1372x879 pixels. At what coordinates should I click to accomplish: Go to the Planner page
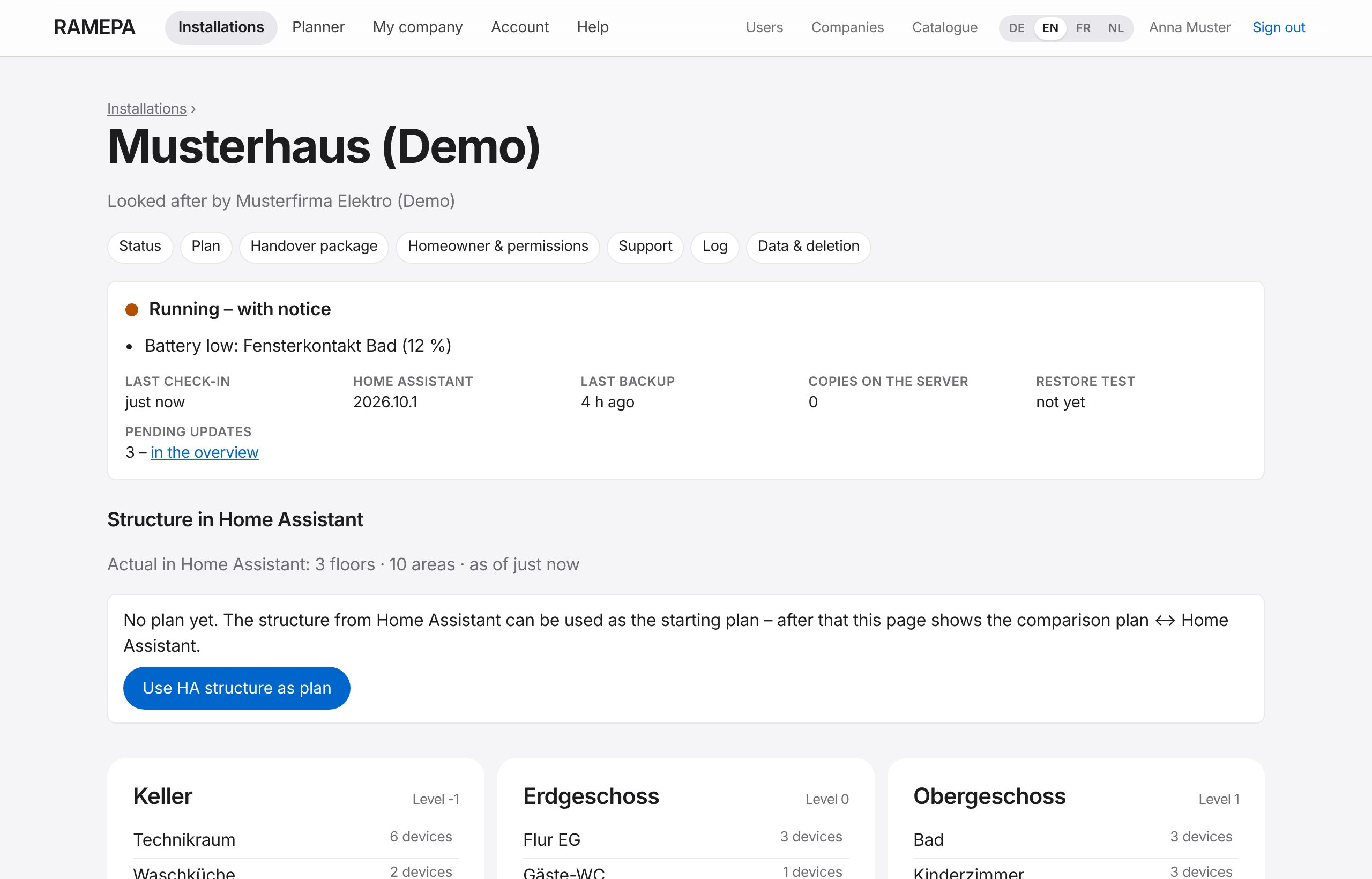tap(318, 27)
